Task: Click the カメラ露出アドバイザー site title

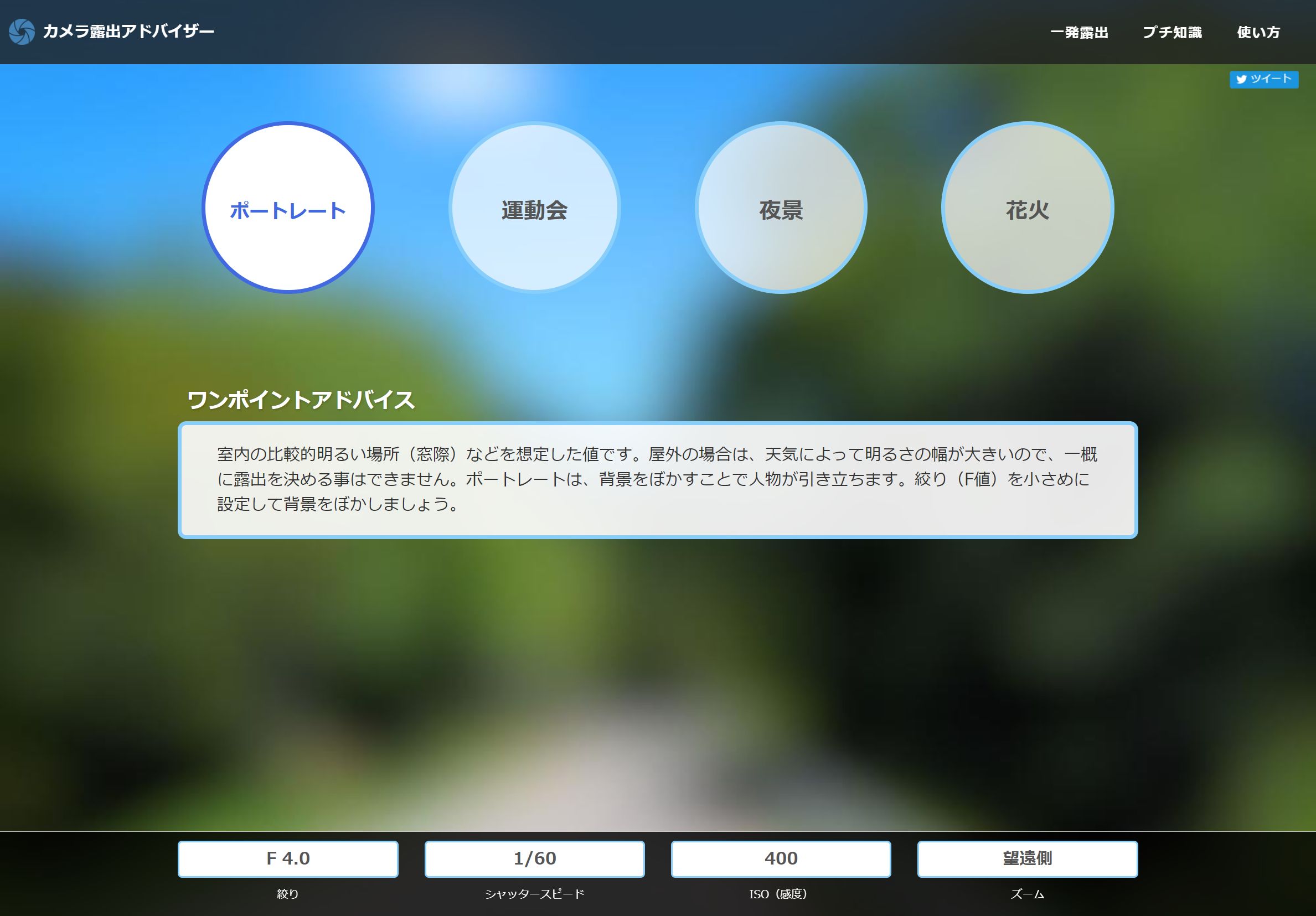Action: coord(128,32)
